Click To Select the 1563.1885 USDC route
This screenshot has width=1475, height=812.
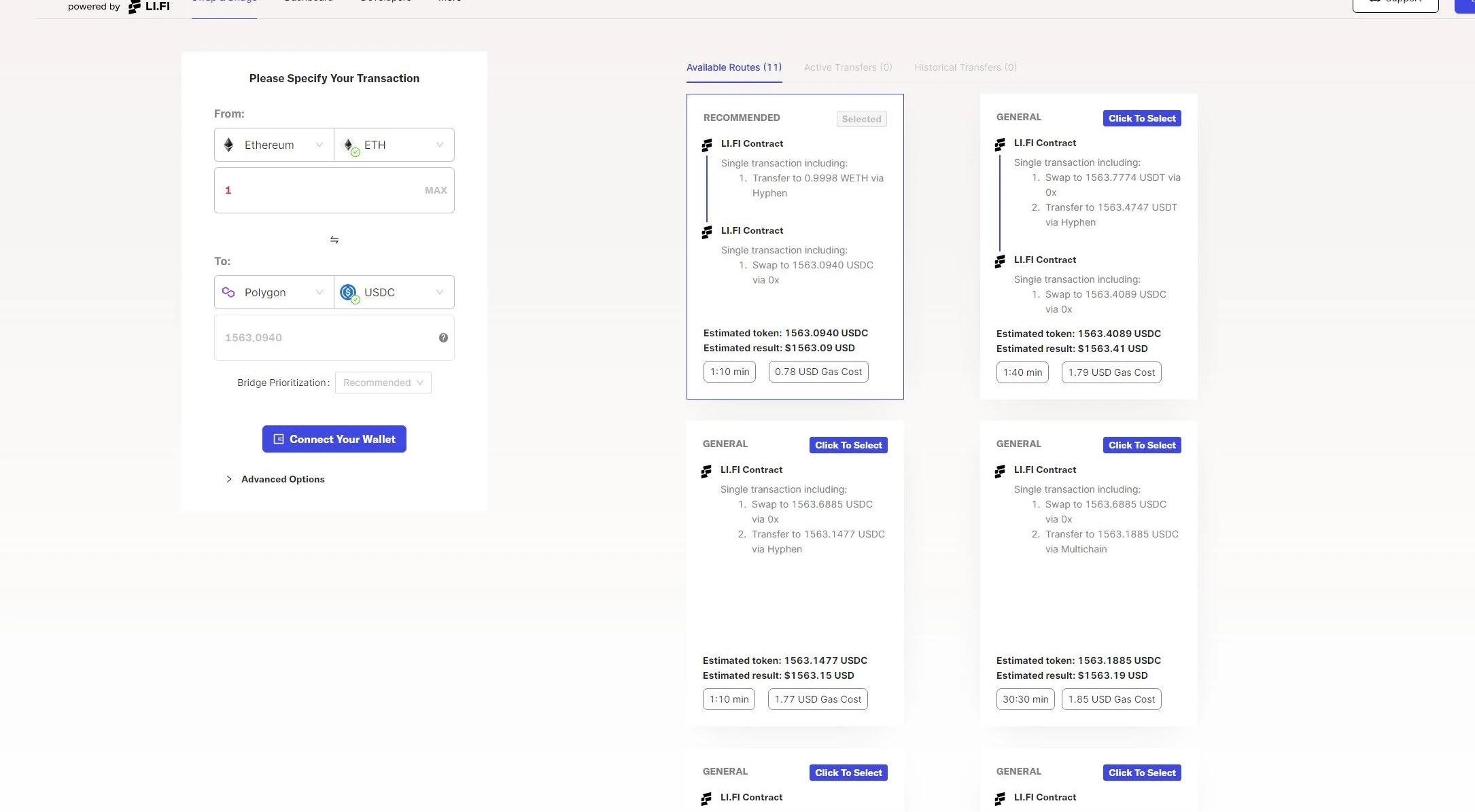(1142, 445)
